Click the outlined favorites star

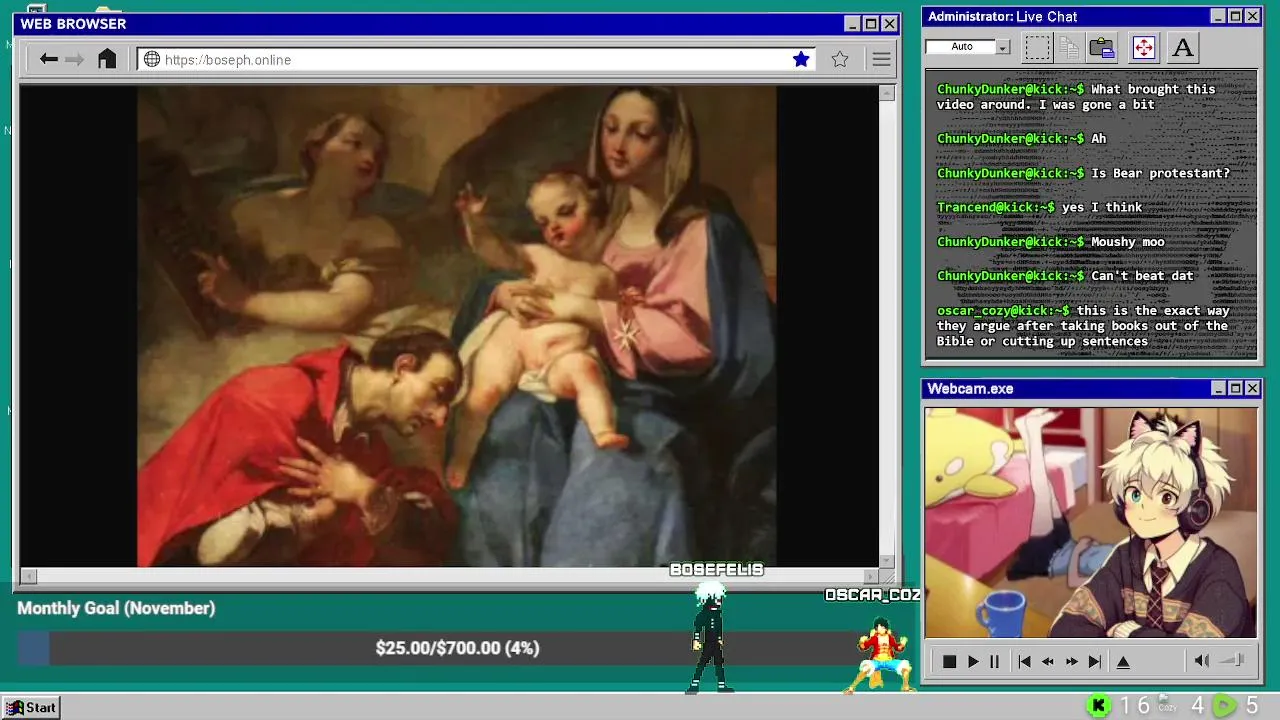click(x=840, y=59)
